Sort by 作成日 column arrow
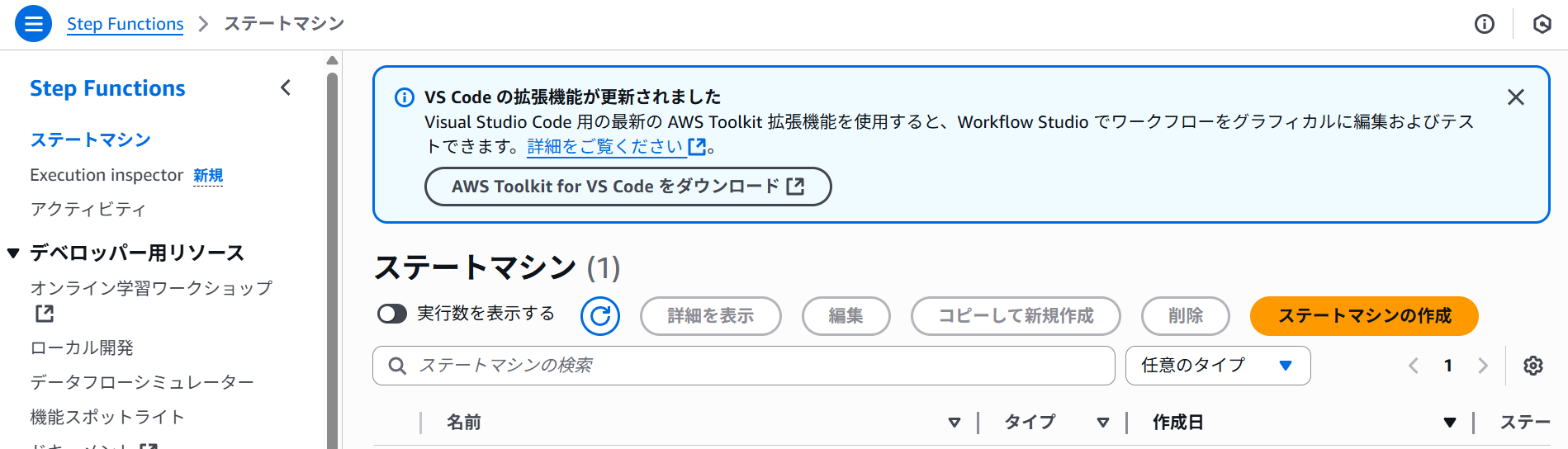The height and width of the screenshot is (449, 1568). (1450, 423)
